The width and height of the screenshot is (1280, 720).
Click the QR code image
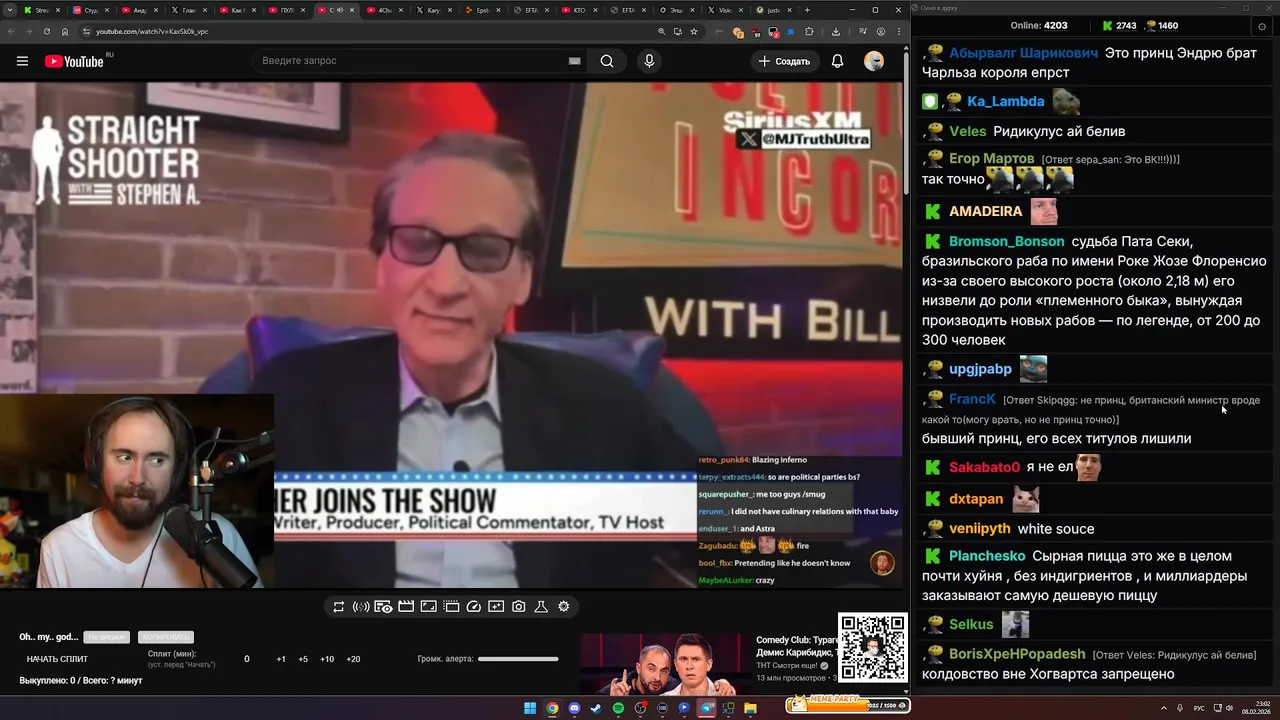(872, 647)
